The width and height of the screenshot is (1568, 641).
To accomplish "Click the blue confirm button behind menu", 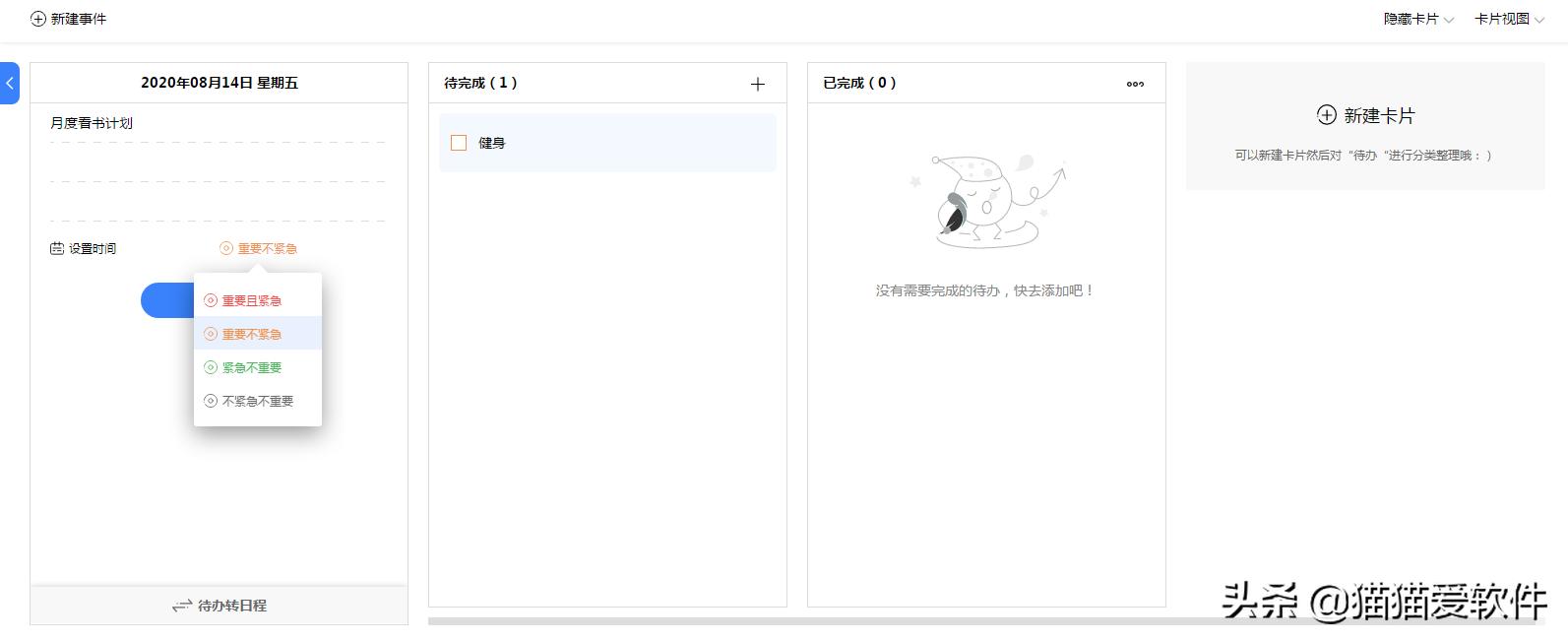I will [167, 300].
